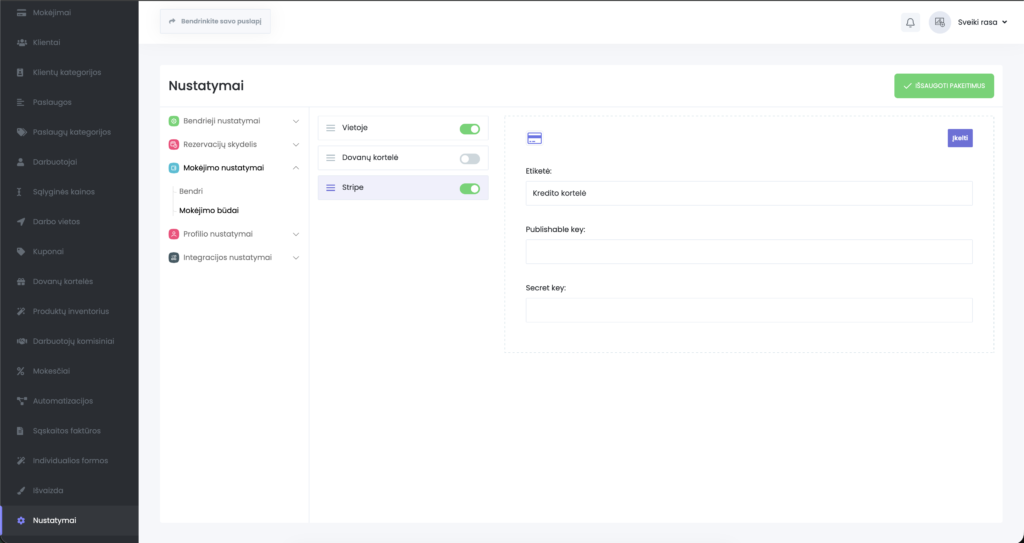Screen dimensions: 1024x543
Task: Click into the Publishable key field
Action: coord(748,252)
